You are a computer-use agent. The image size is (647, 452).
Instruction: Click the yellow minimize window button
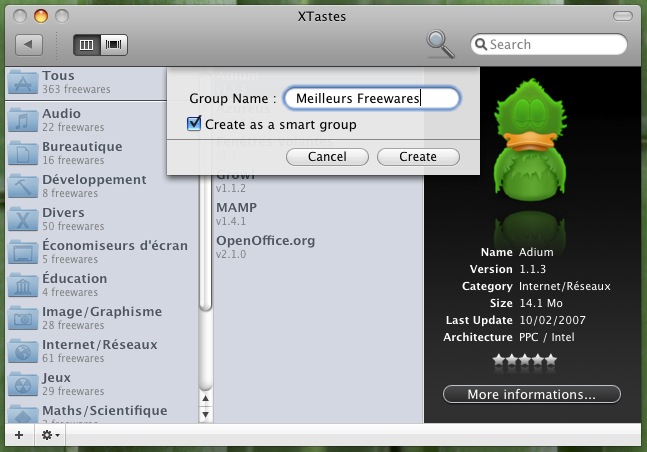coord(41,17)
